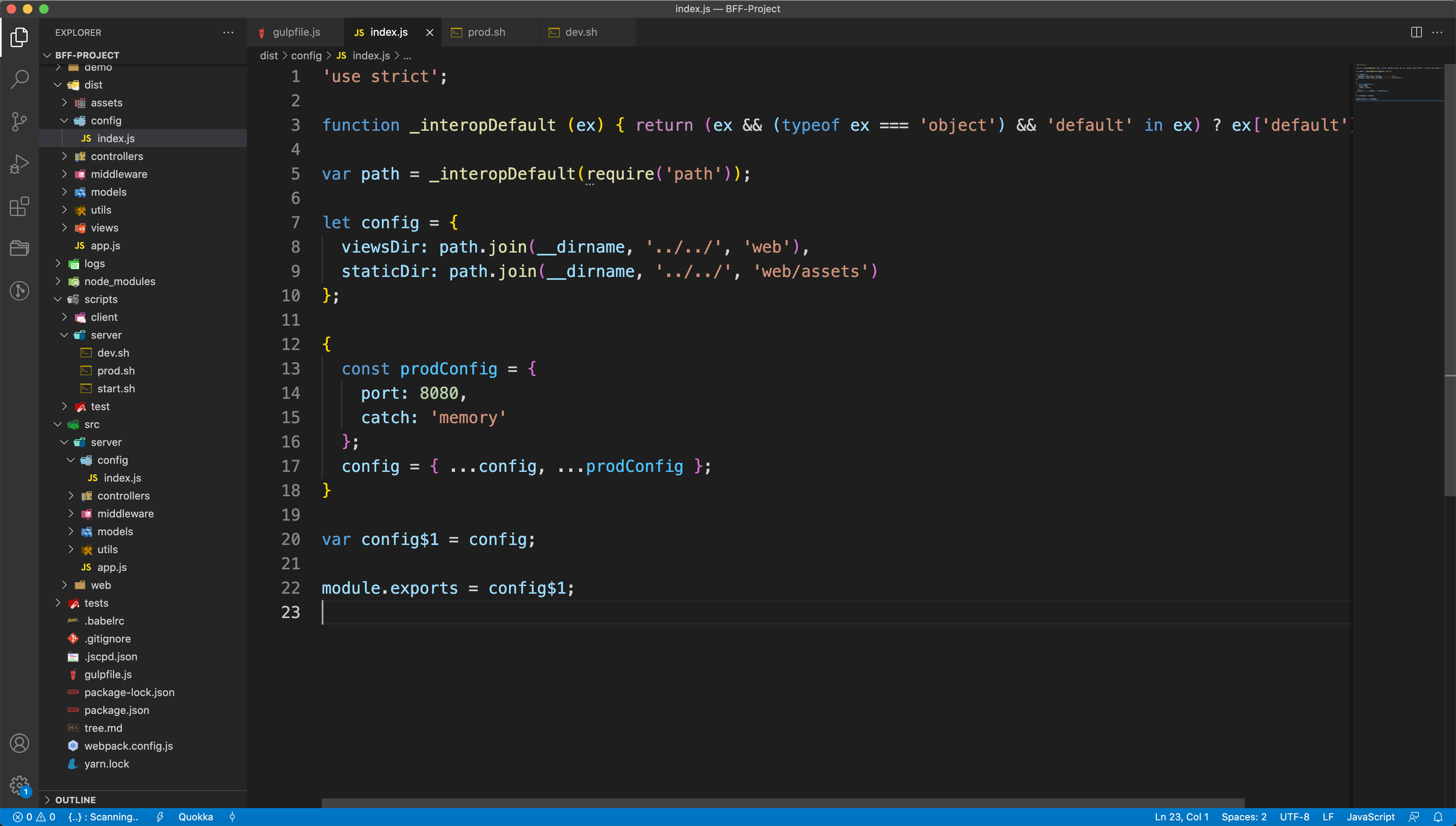Open .jscpd.json file

pos(143,656)
